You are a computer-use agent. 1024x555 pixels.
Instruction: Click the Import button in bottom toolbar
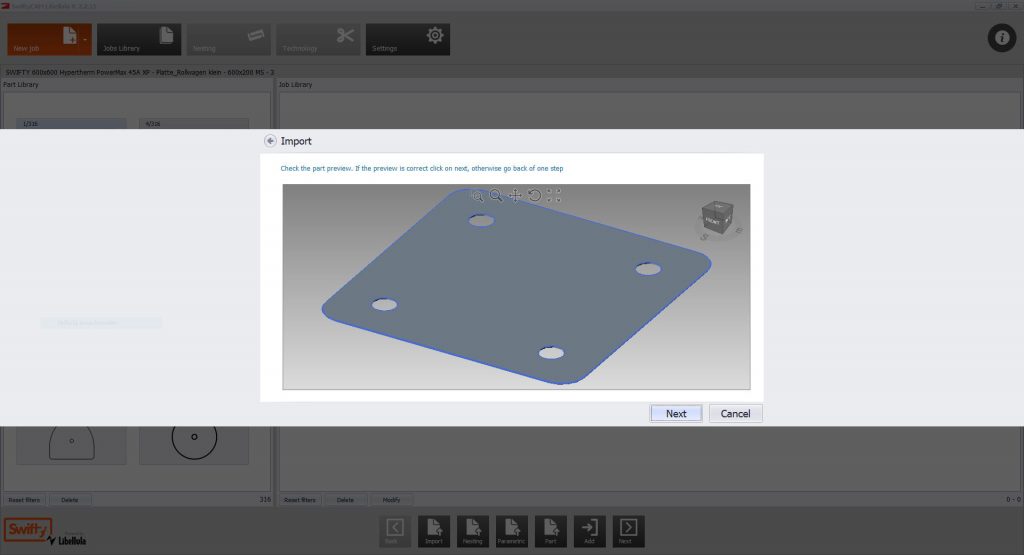click(434, 531)
